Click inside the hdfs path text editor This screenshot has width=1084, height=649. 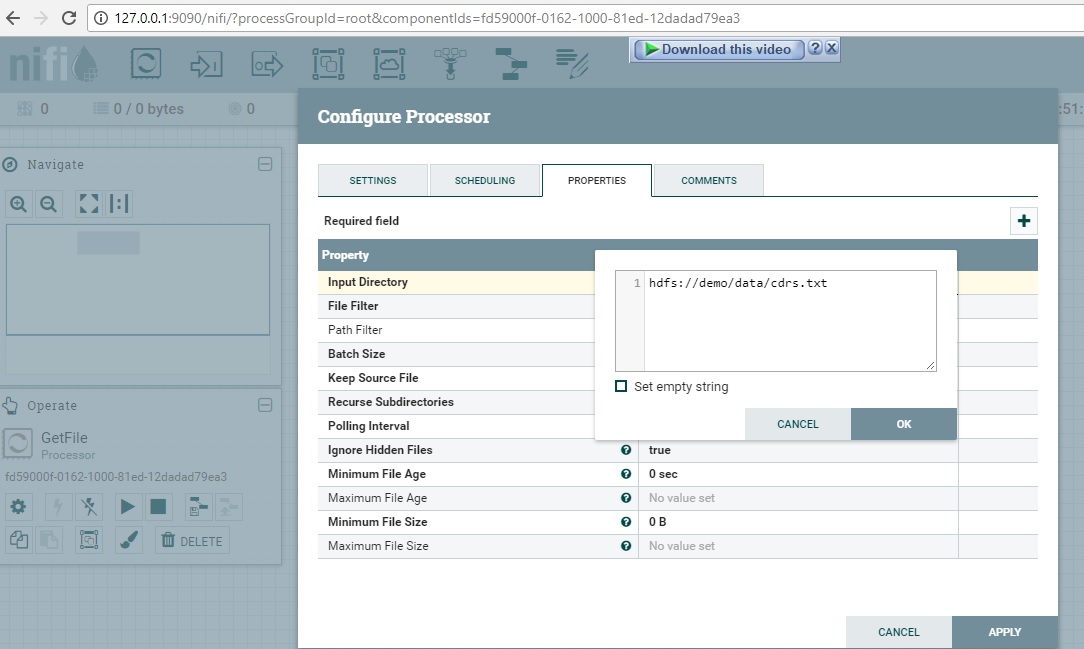789,320
